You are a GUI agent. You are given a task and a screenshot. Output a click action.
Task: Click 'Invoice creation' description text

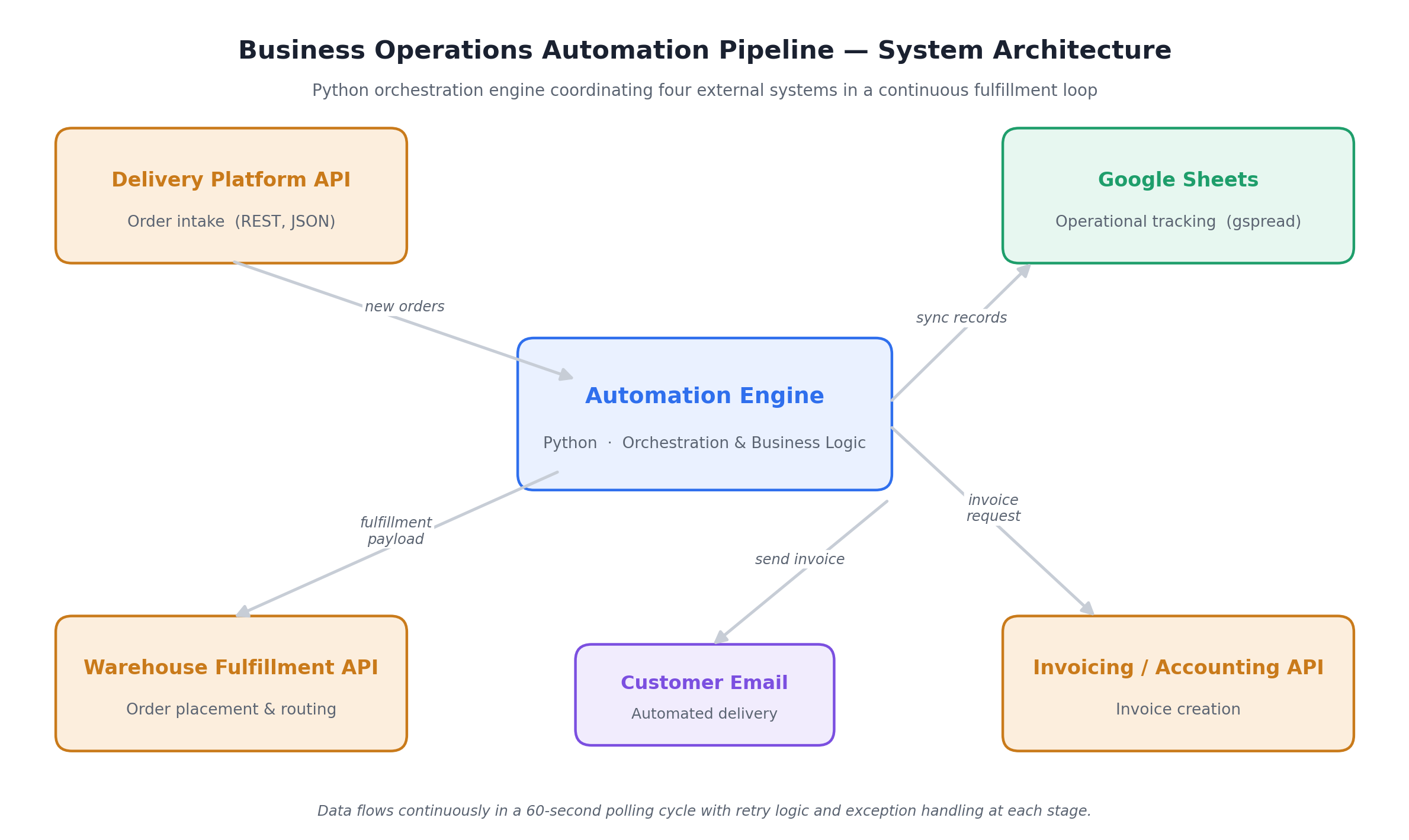1178,709
